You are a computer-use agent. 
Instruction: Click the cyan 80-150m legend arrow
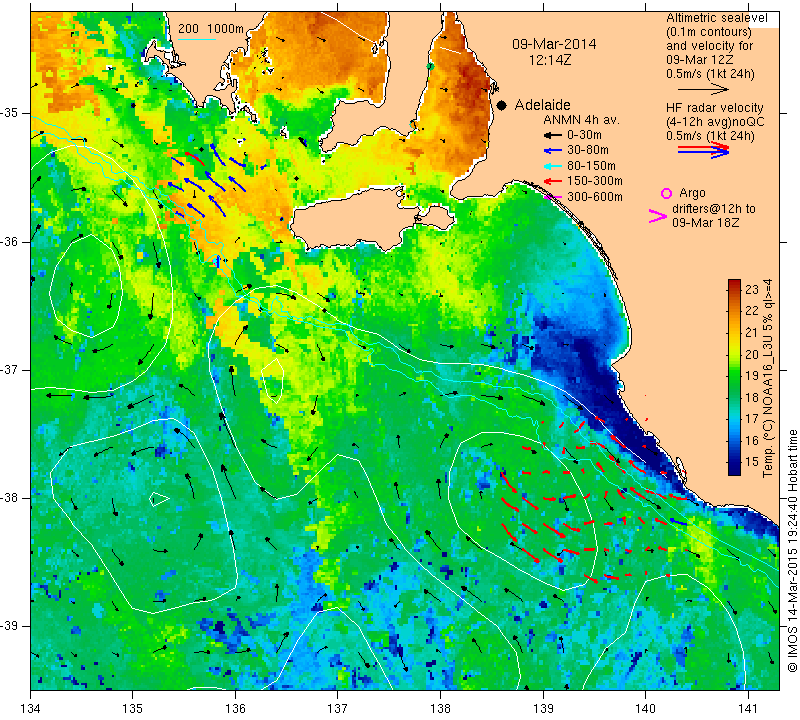coord(552,166)
